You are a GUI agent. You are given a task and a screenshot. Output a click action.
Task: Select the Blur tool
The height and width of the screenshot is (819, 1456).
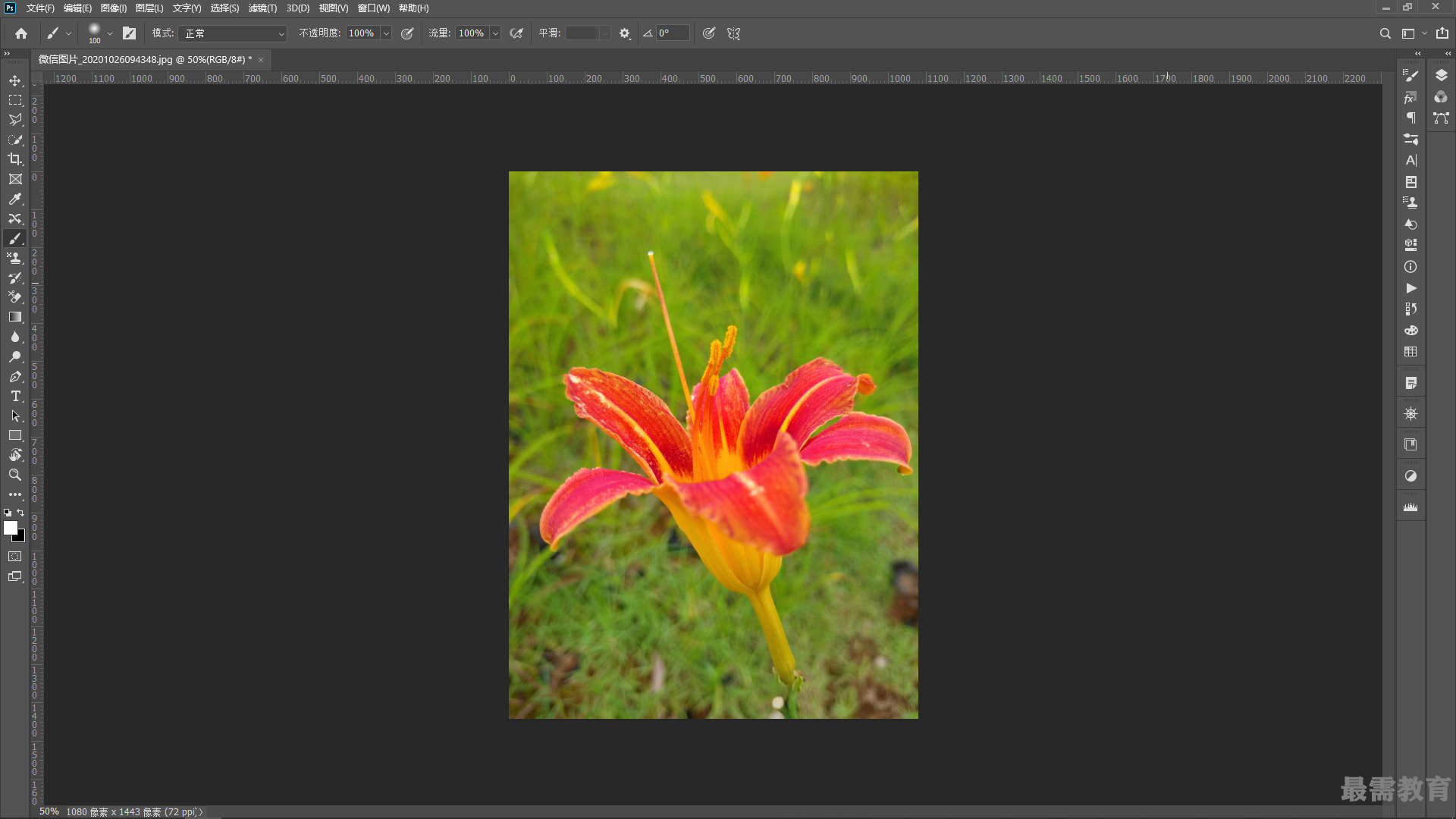[15, 337]
